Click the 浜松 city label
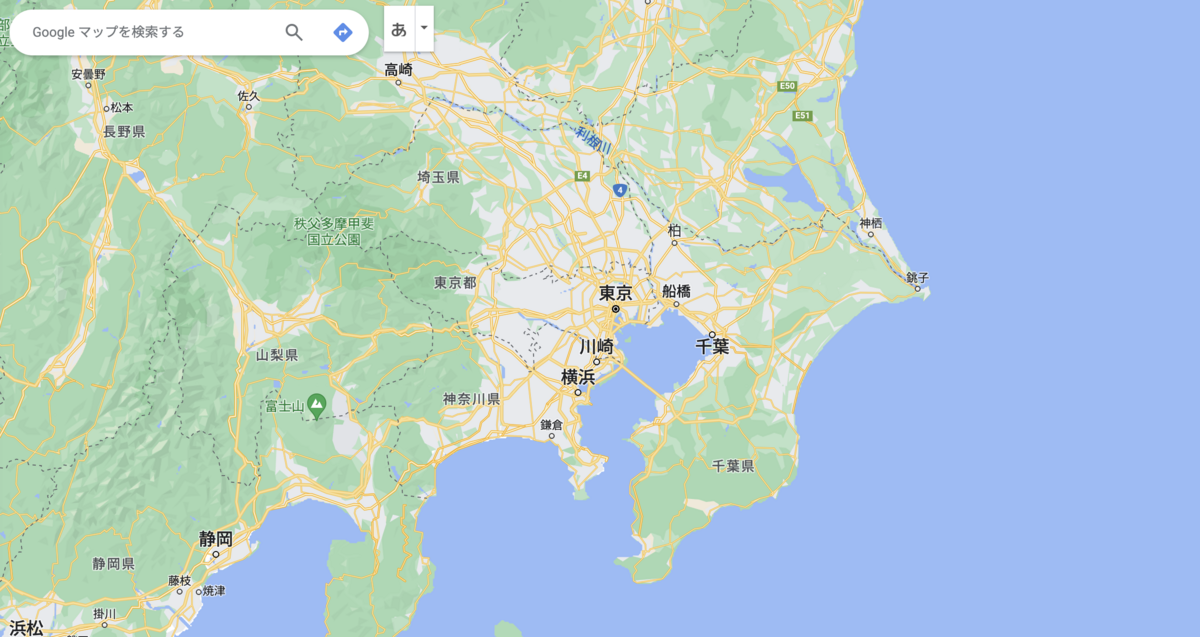 (26, 627)
